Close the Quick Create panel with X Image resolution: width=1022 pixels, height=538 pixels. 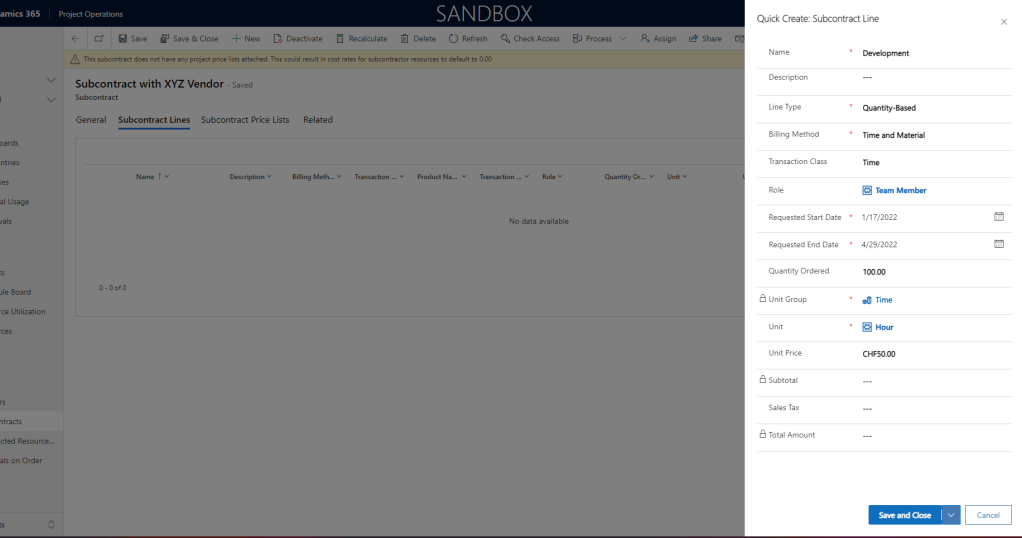[1004, 22]
